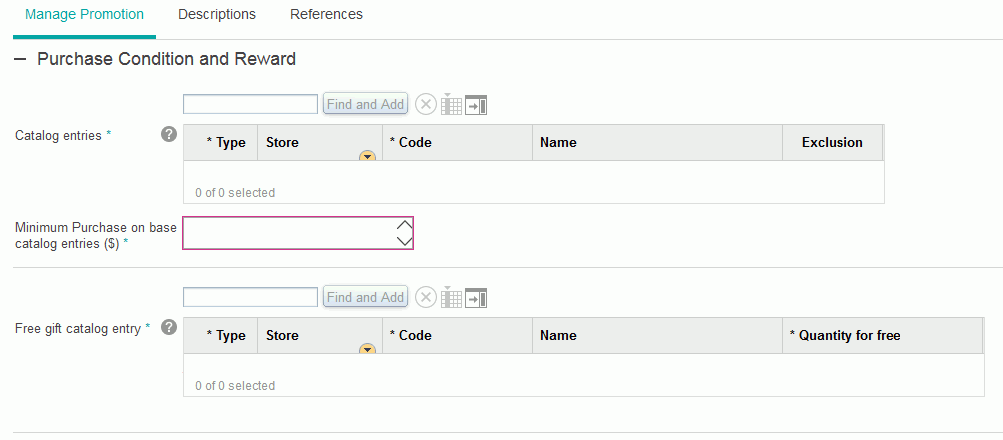This screenshot has height=440, width=1003.
Task: Click Find and Add for Catalog entries
Action: click(365, 104)
